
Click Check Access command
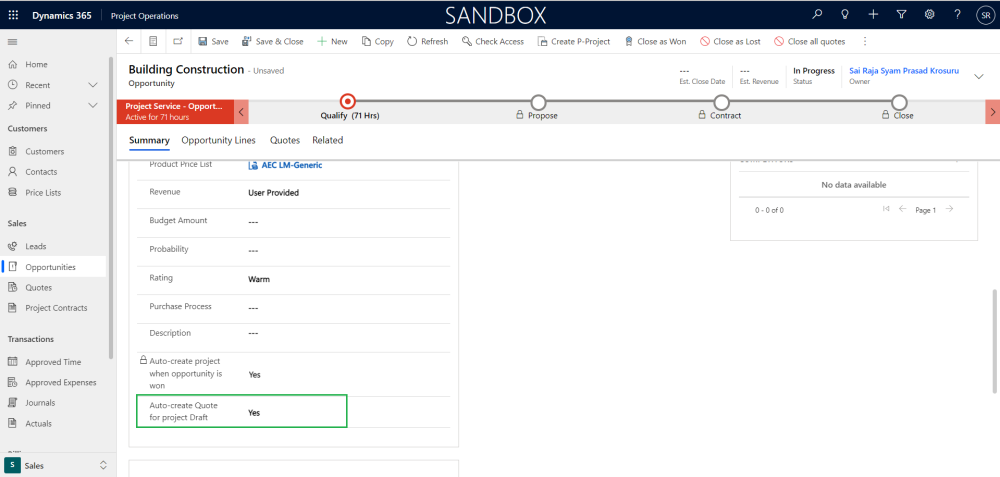pyautogui.click(x=493, y=41)
